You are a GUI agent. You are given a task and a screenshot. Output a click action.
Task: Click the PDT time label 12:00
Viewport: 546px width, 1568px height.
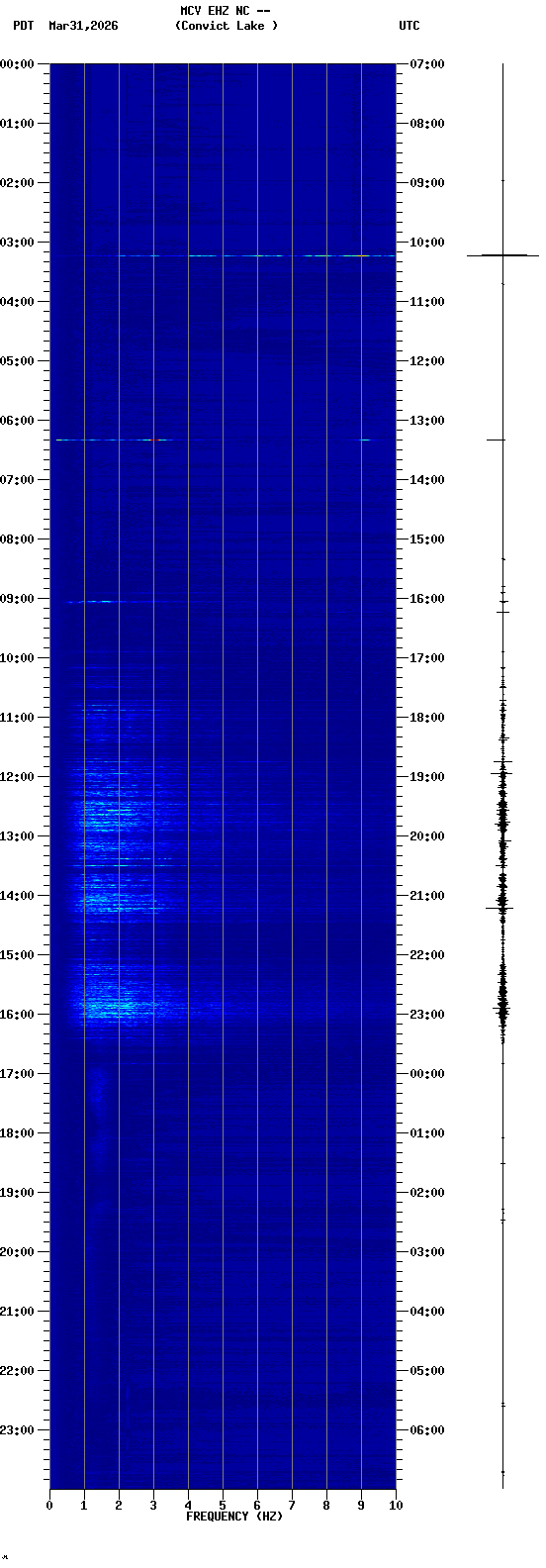point(17,777)
